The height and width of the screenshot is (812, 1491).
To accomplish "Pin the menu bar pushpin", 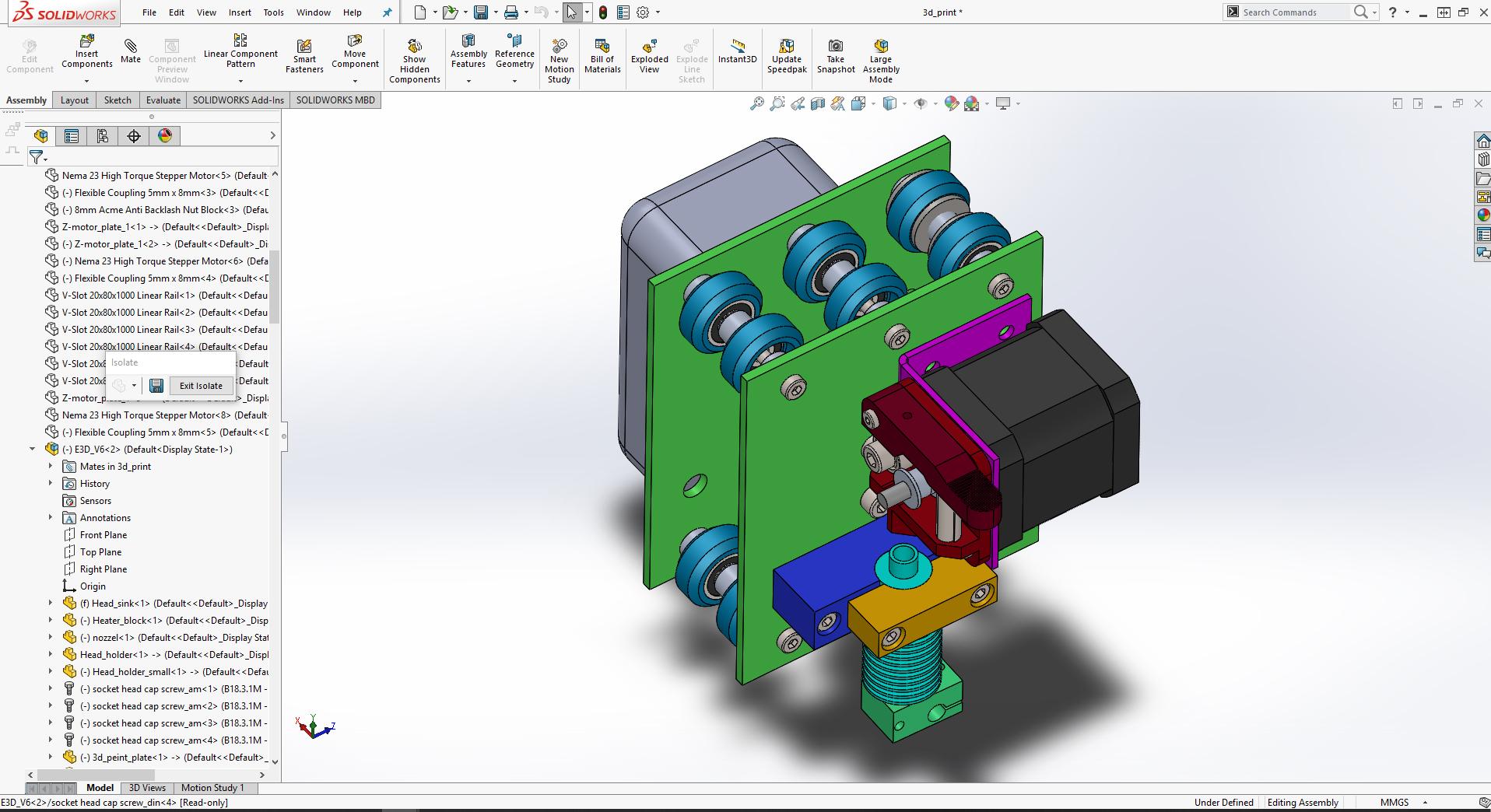I will click(387, 12).
